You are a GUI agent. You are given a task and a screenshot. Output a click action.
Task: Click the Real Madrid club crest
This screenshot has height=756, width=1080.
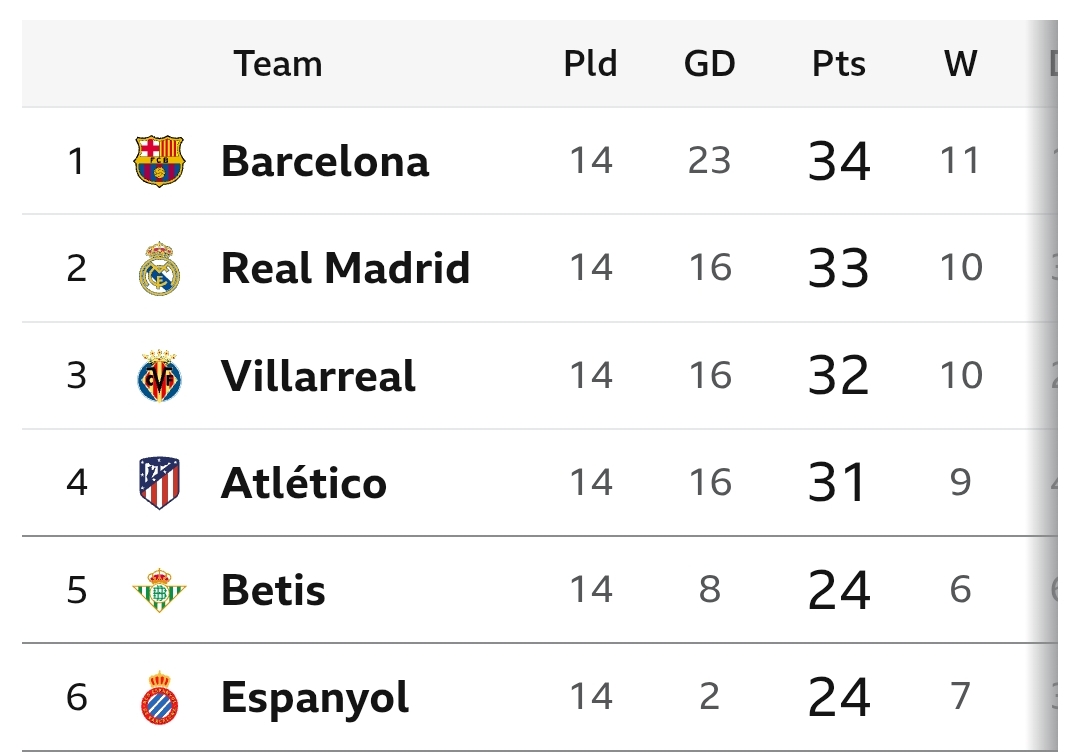click(160, 268)
